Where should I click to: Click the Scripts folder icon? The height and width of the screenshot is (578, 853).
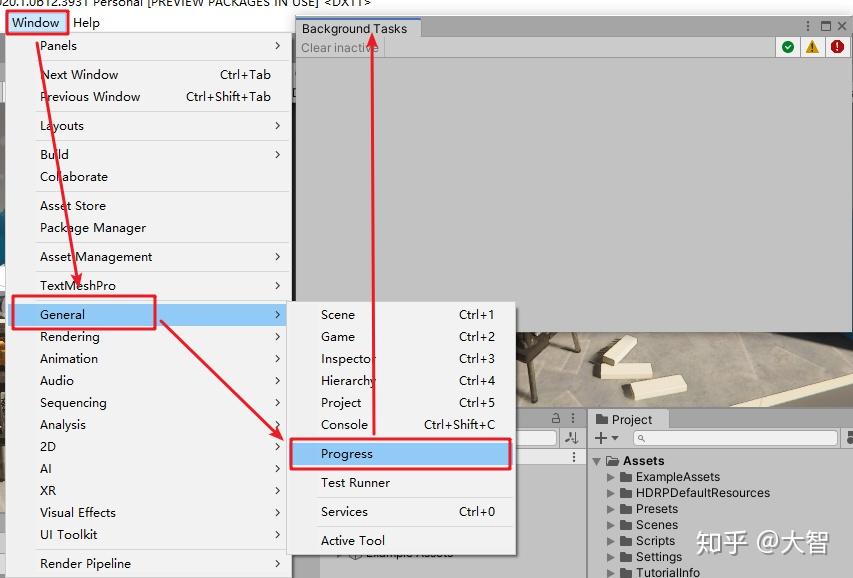(x=626, y=541)
